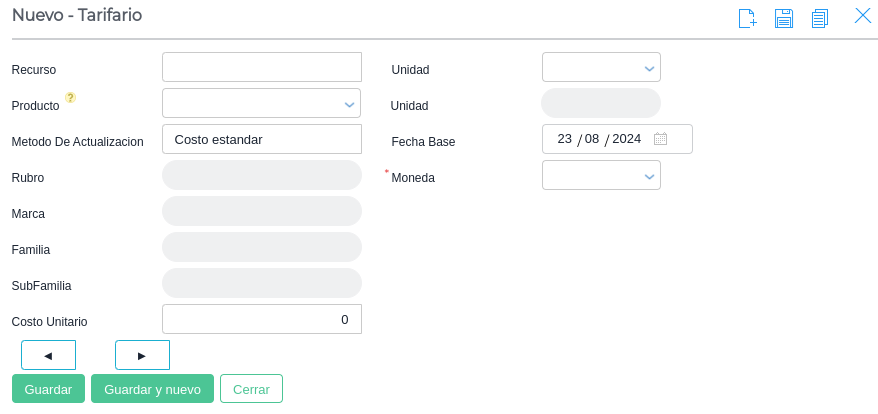
Task: Click the Metodo De Actualizacion field
Action: [261, 139]
